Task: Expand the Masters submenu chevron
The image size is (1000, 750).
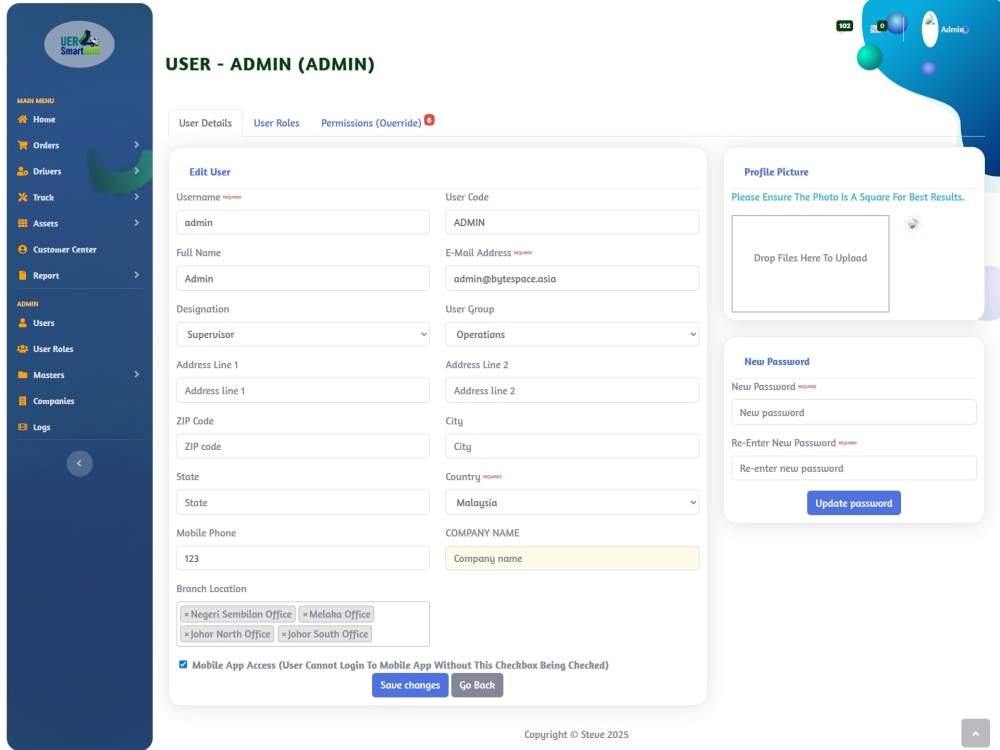Action: click(x=136, y=374)
